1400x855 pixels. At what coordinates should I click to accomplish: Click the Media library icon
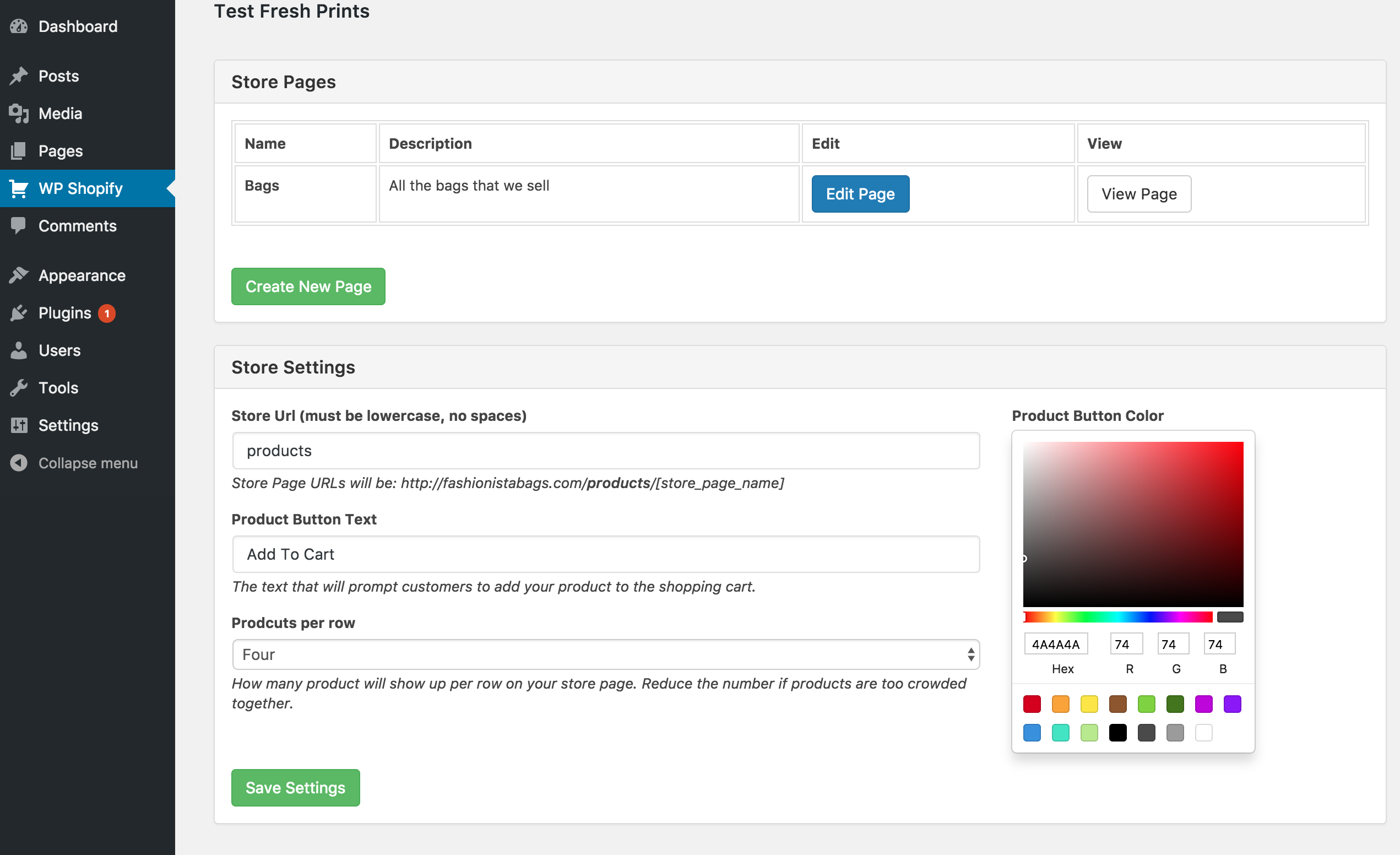coord(19,113)
